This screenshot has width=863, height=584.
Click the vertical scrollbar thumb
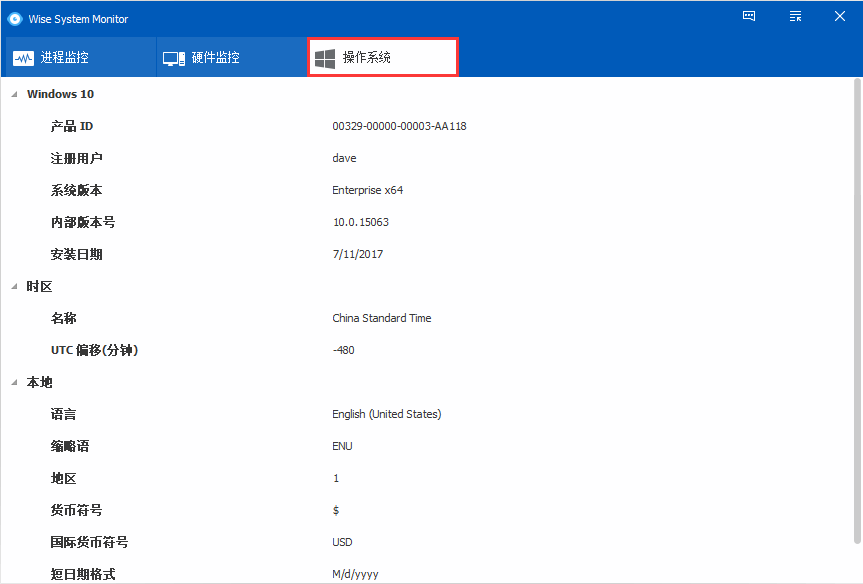click(x=857, y=311)
